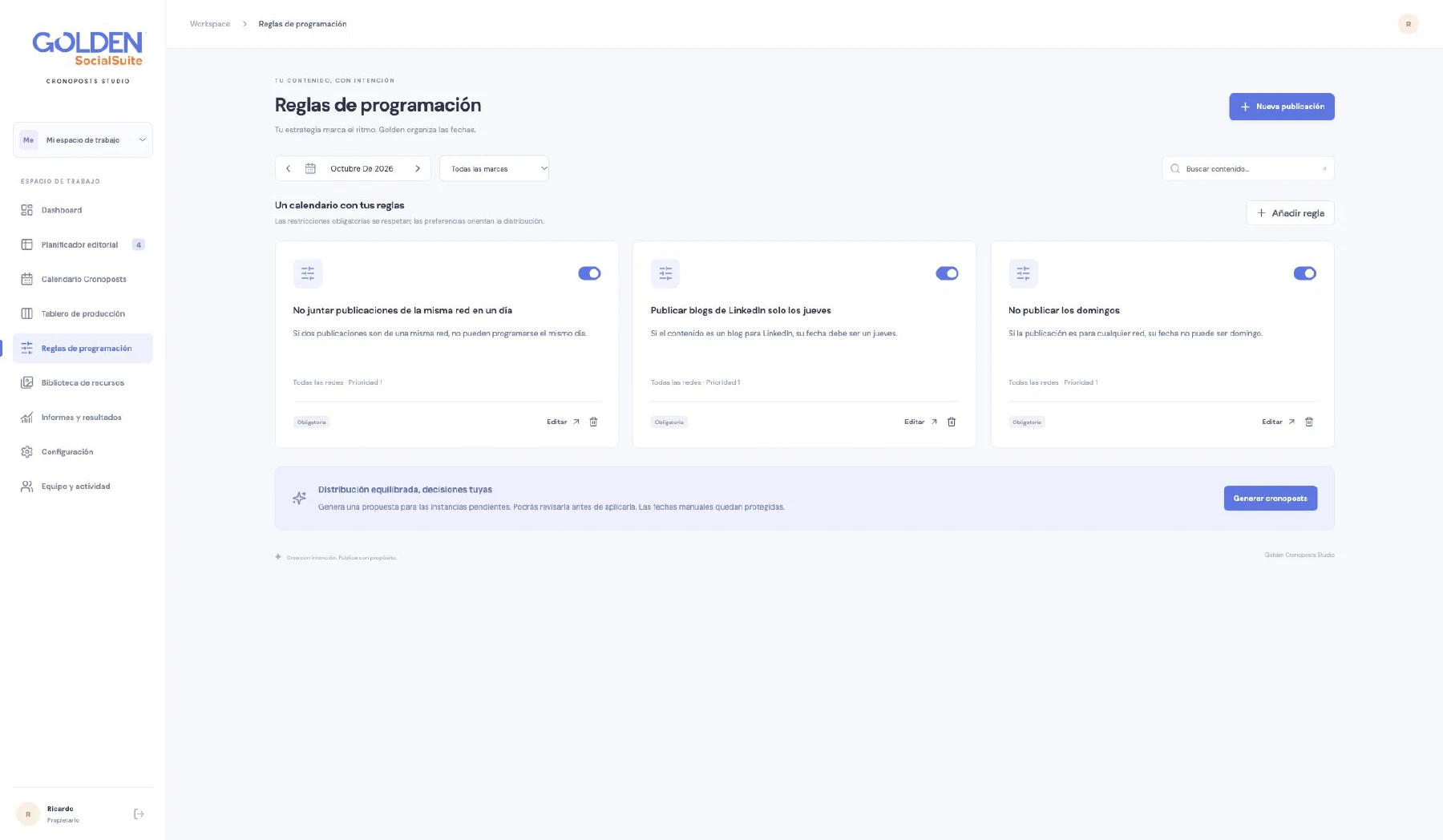Click the logout icon next to Ricardo

[x=139, y=814]
